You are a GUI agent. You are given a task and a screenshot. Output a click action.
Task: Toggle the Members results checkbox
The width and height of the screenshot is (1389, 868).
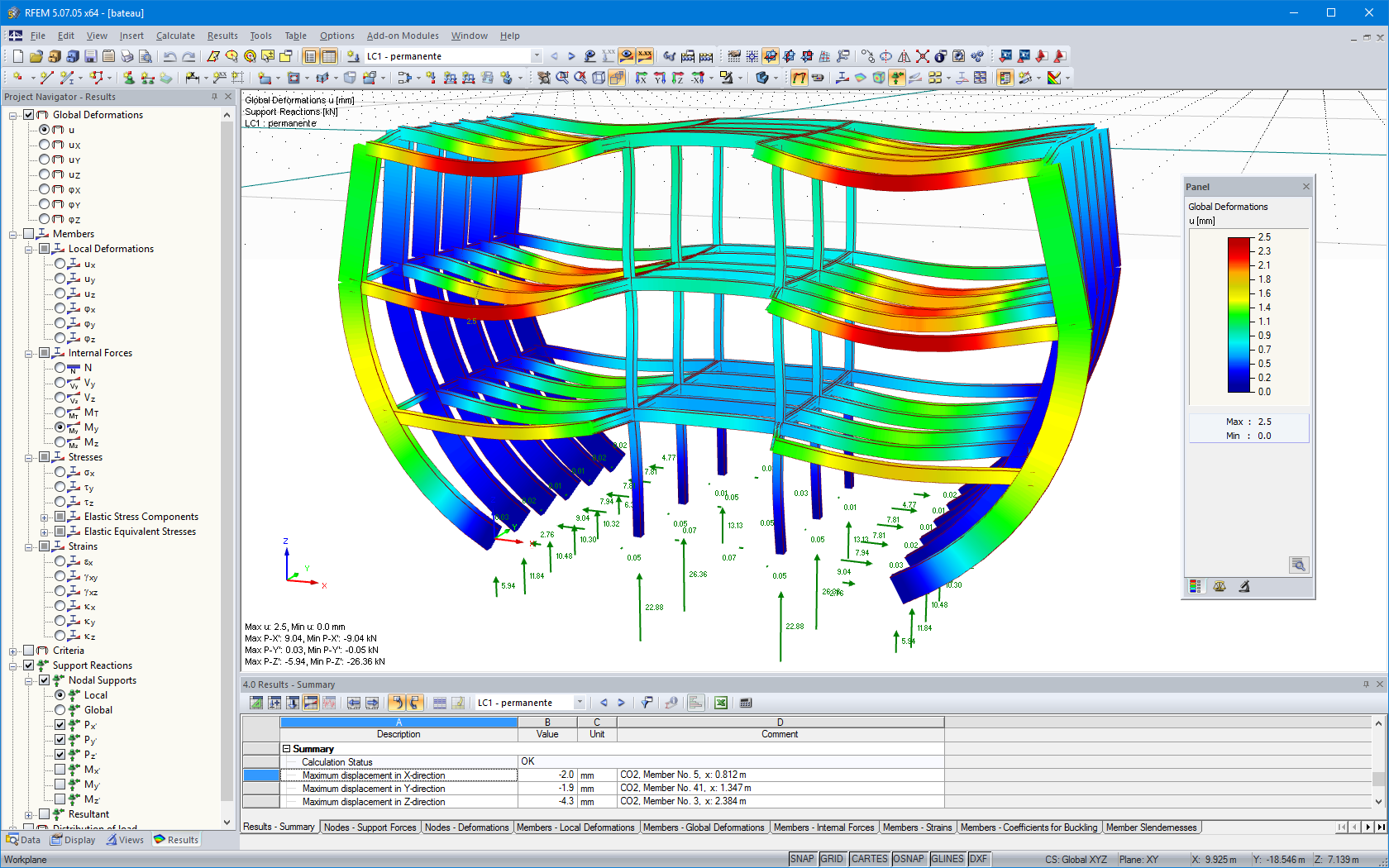(x=29, y=234)
